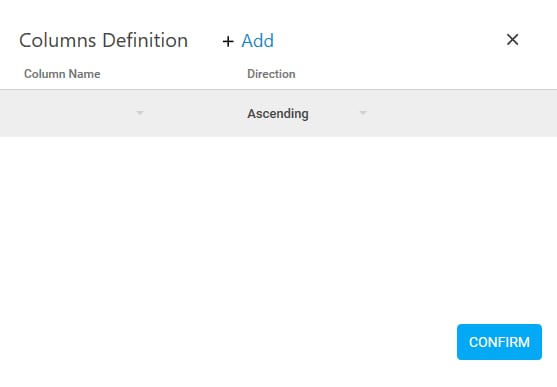Click the plus icon beside Add

click(x=228, y=42)
